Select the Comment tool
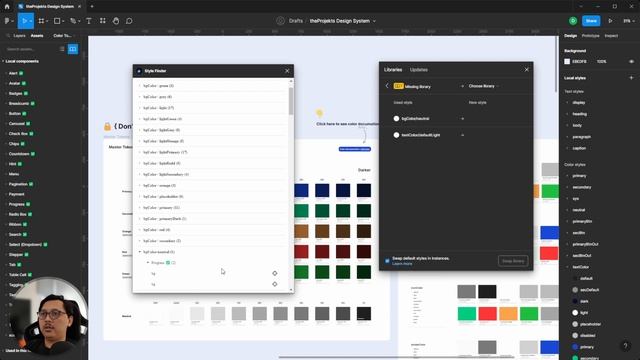 pyautogui.click(x=129, y=21)
